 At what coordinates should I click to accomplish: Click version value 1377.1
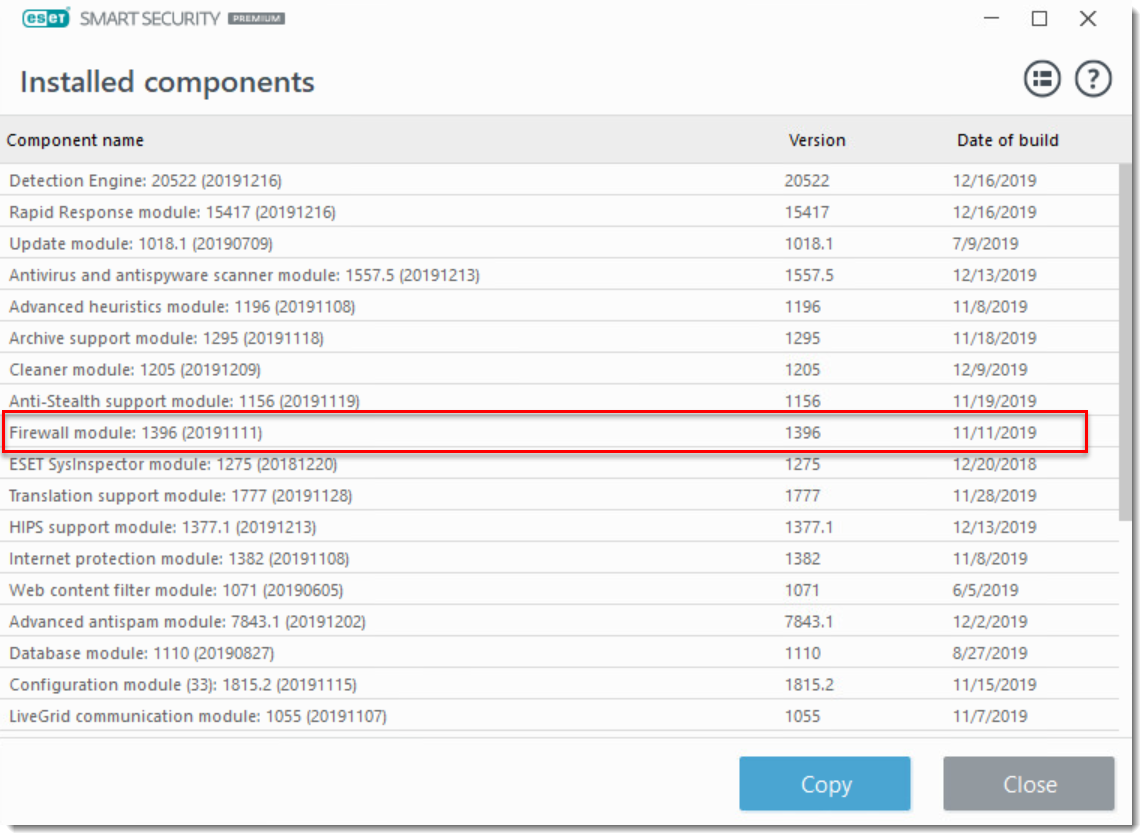click(x=808, y=526)
